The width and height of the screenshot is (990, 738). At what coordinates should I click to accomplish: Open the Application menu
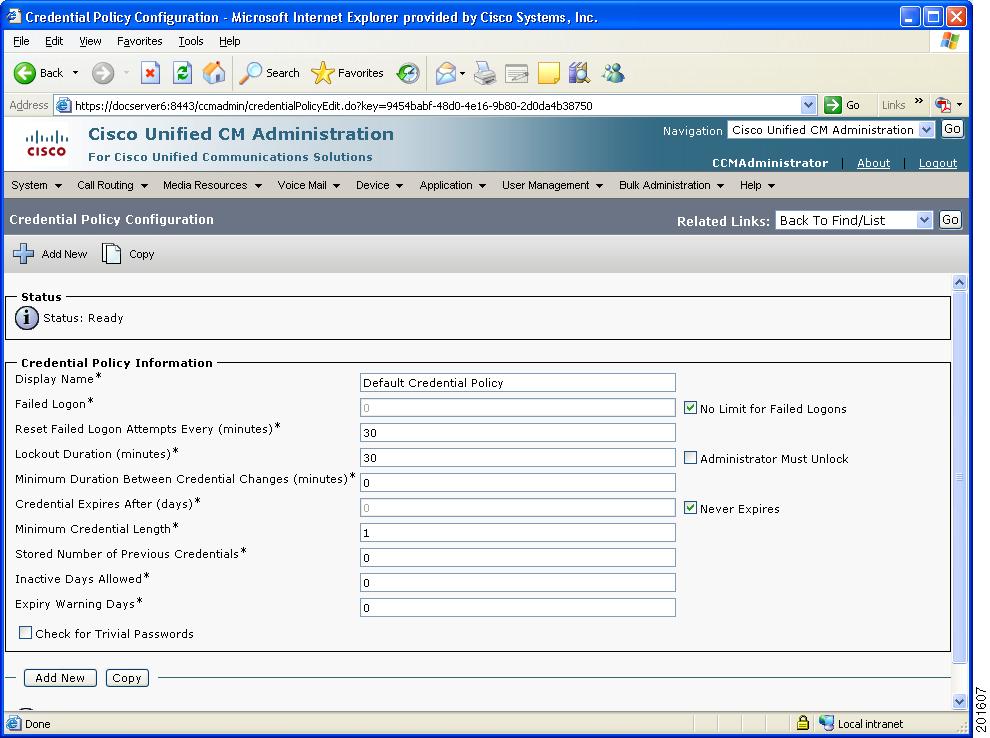pyautogui.click(x=453, y=185)
